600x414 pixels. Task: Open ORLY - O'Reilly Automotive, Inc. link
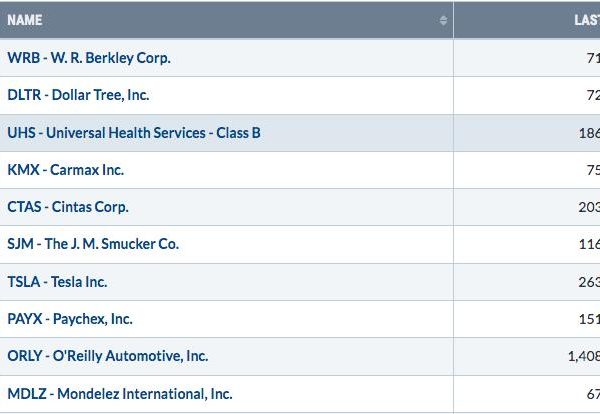coord(108,356)
